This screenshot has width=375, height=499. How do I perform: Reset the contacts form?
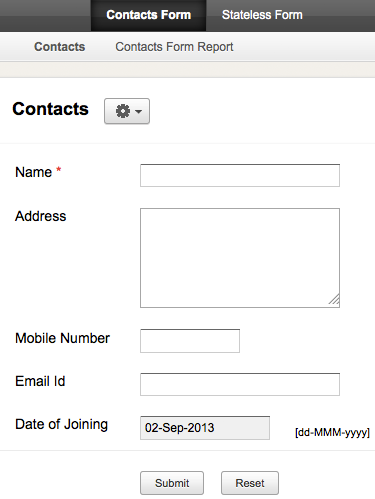pyautogui.click(x=250, y=483)
